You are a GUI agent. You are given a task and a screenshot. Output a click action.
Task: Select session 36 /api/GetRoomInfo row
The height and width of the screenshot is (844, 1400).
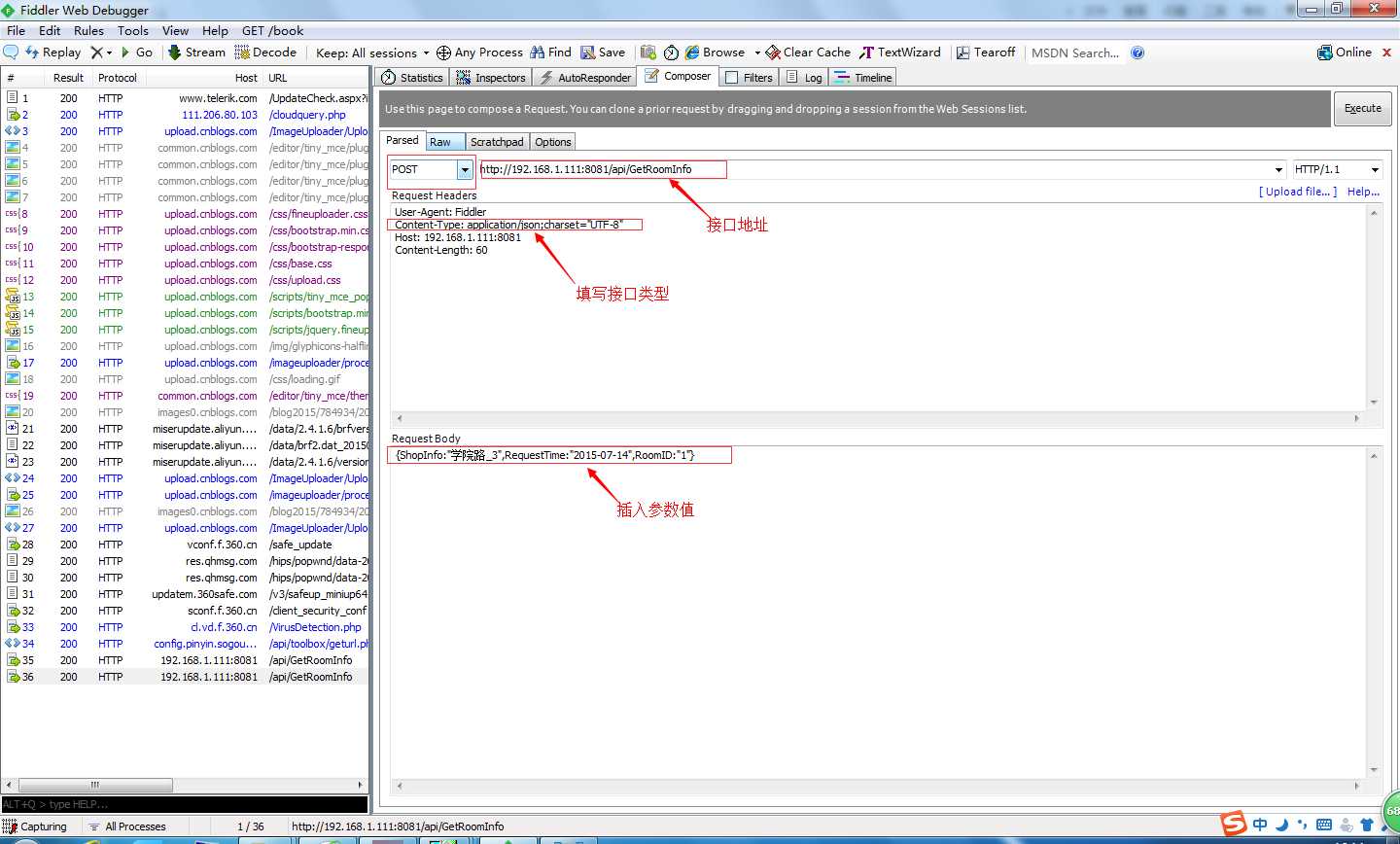tap(186, 677)
